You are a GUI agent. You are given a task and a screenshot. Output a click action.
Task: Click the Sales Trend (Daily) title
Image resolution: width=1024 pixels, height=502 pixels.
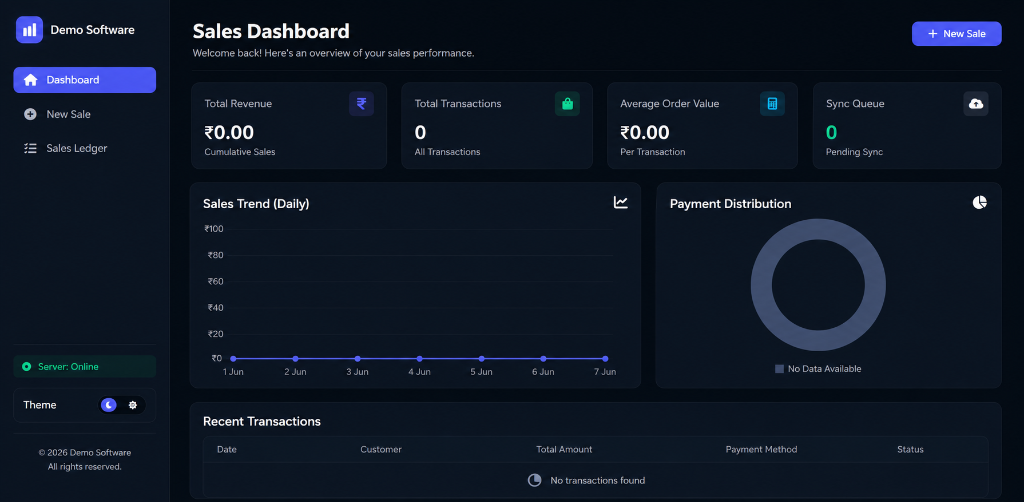256,204
